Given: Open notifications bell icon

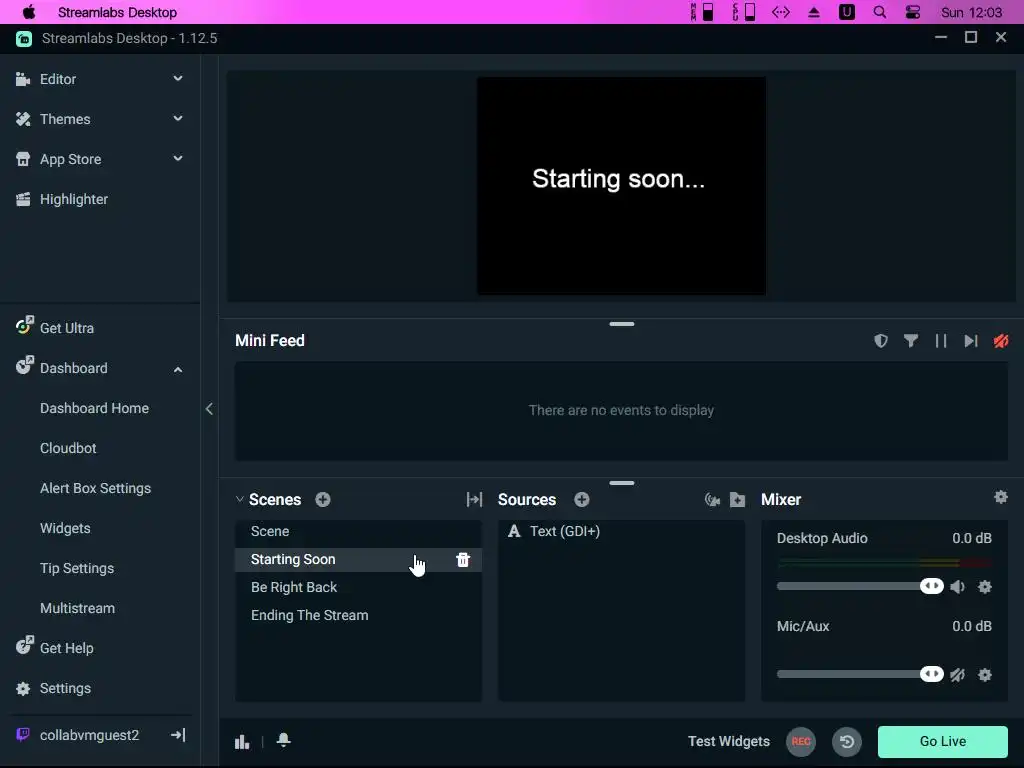Looking at the screenshot, I should [283, 741].
